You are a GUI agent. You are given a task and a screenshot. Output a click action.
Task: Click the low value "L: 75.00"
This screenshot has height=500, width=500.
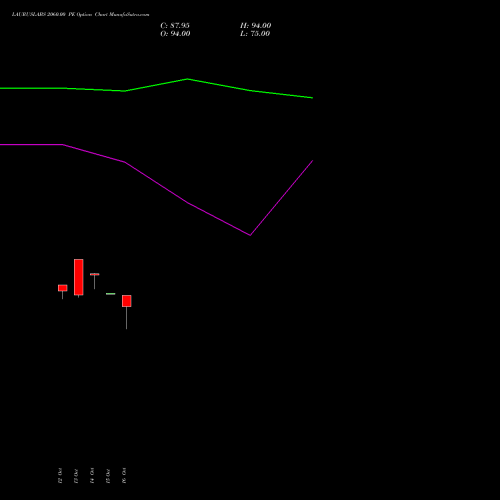255,34
